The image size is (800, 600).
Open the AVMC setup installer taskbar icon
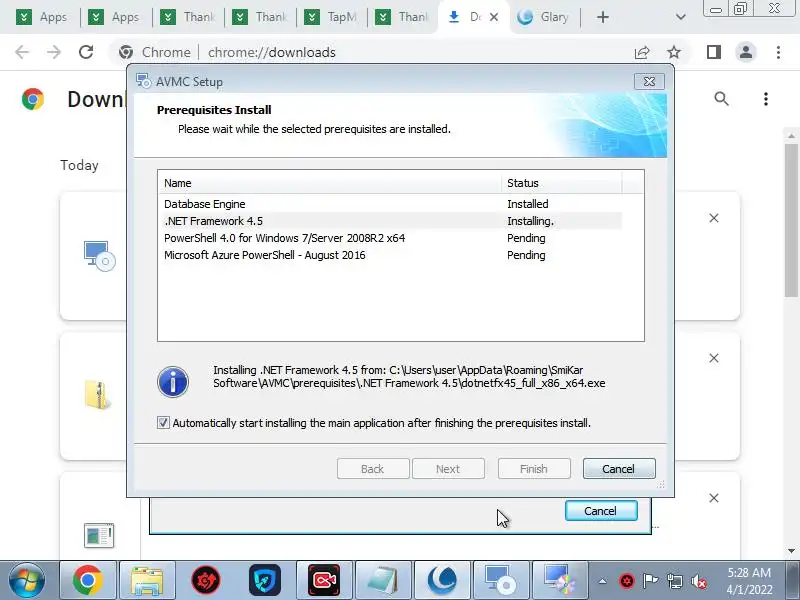tap(501, 580)
